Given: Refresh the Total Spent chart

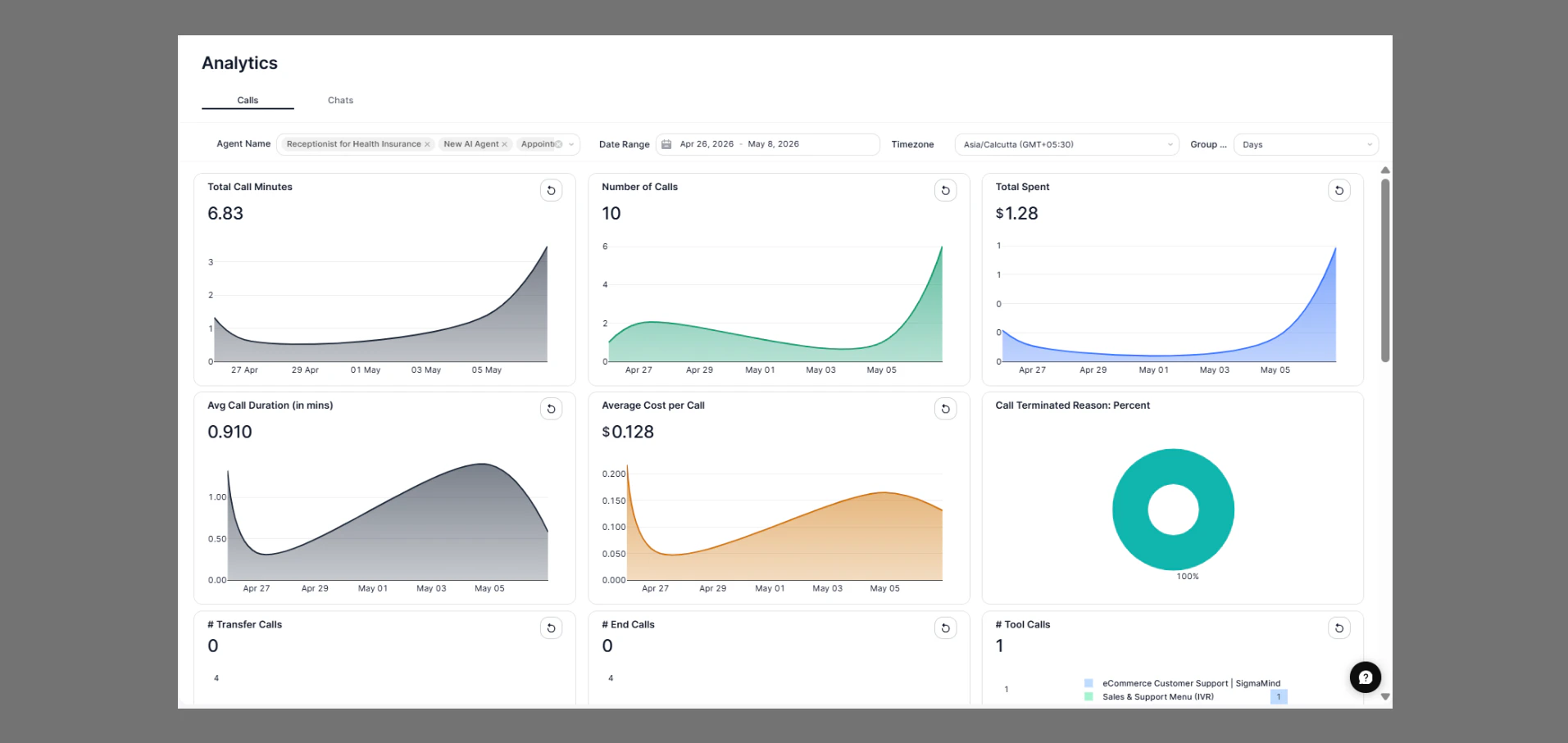Looking at the screenshot, I should point(1338,191).
